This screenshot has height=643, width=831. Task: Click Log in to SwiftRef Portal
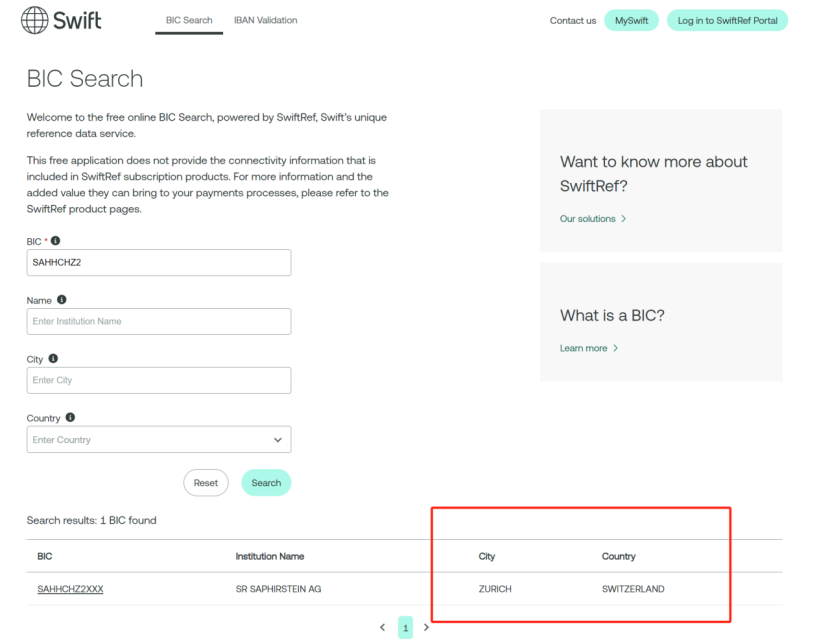(727, 20)
